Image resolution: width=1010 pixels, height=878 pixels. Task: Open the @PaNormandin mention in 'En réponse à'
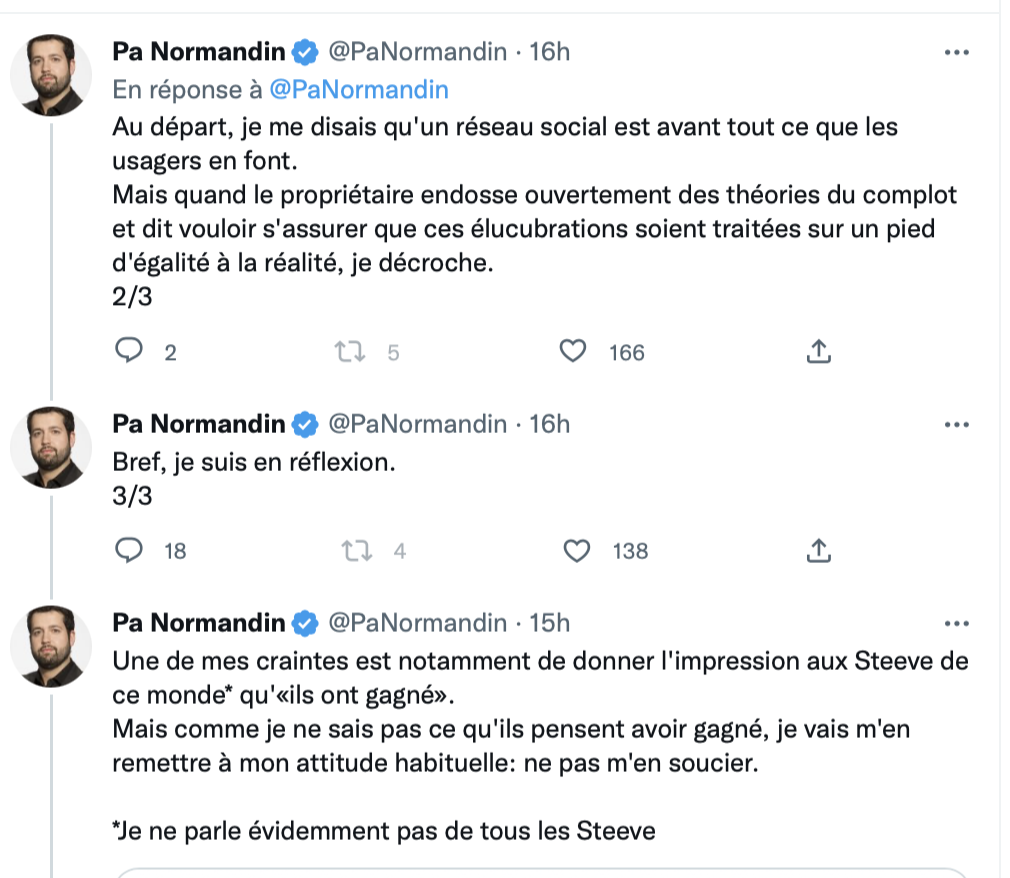(359, 90)
